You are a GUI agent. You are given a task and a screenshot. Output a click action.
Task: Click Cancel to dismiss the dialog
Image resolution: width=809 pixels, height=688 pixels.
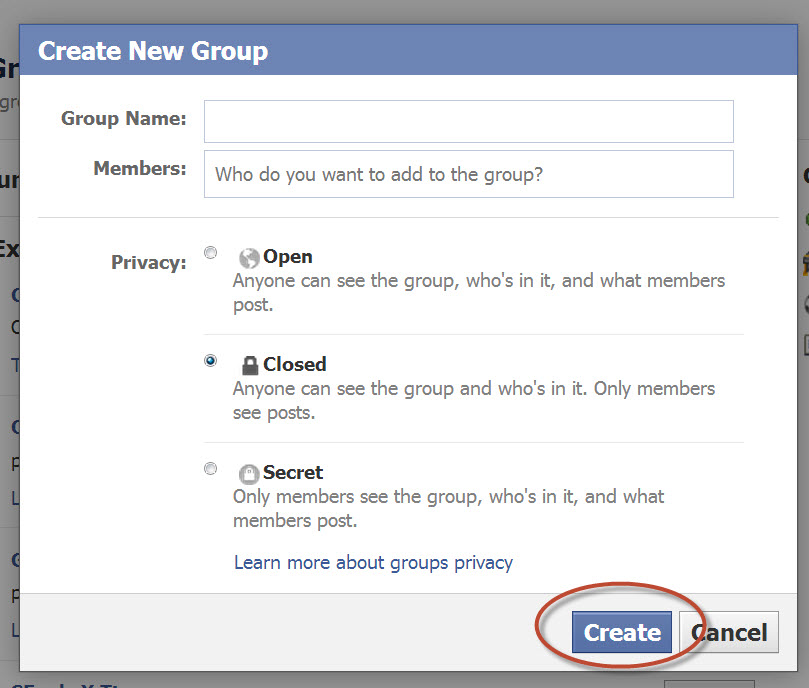(729, 632)
